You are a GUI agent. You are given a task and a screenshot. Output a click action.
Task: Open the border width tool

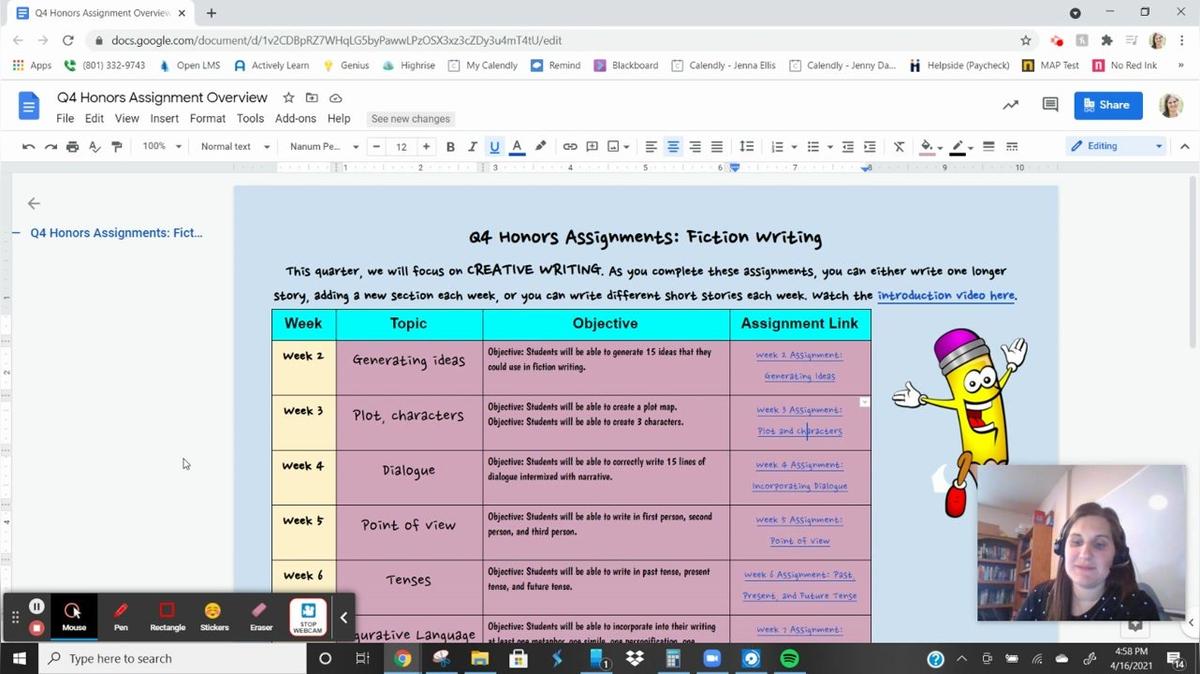[x=988, y=146]
